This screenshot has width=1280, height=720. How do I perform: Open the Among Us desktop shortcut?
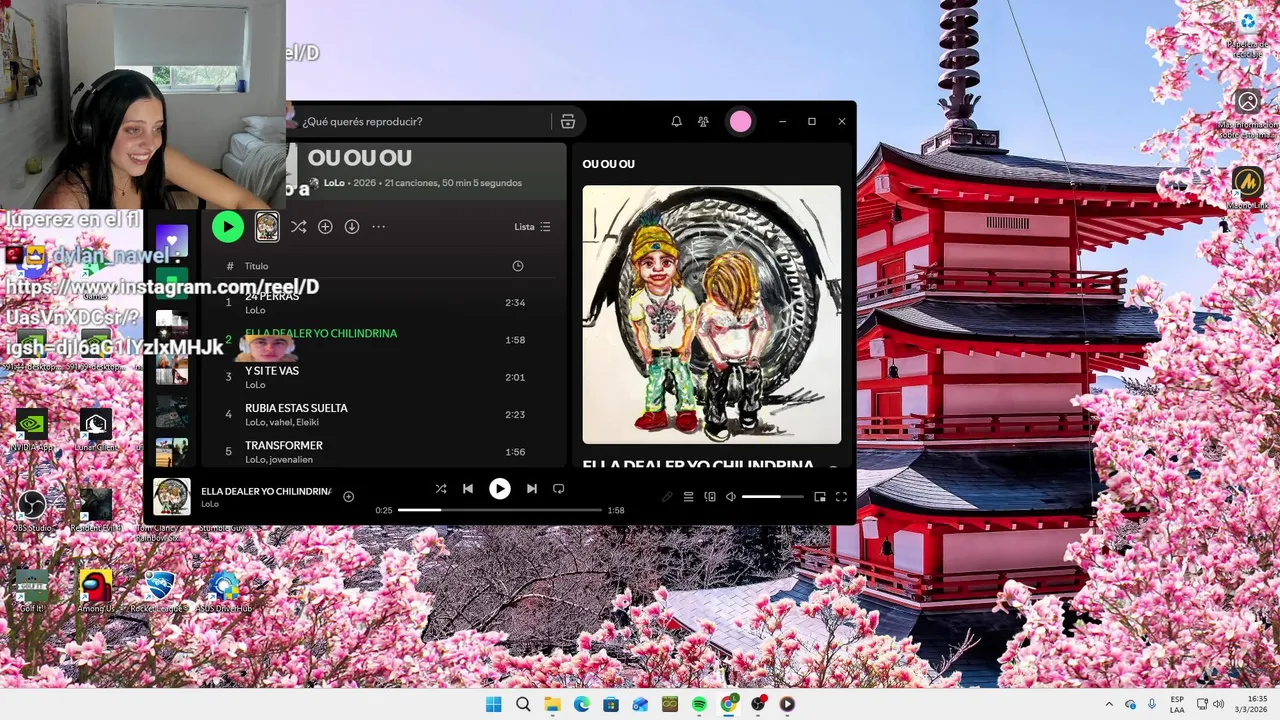coord(95,591)
